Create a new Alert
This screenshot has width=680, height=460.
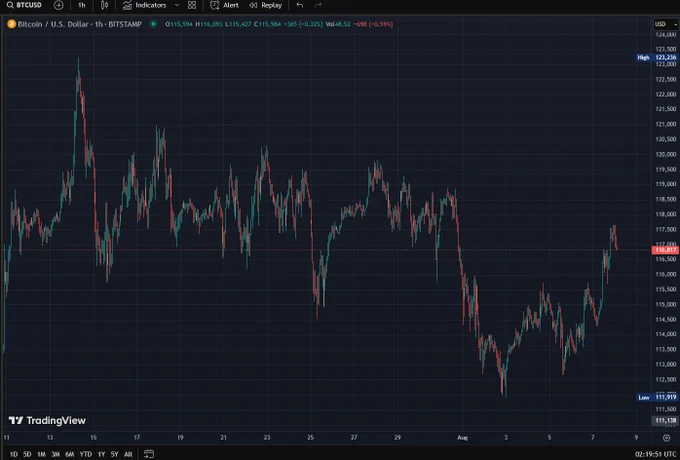coord(224,5)
